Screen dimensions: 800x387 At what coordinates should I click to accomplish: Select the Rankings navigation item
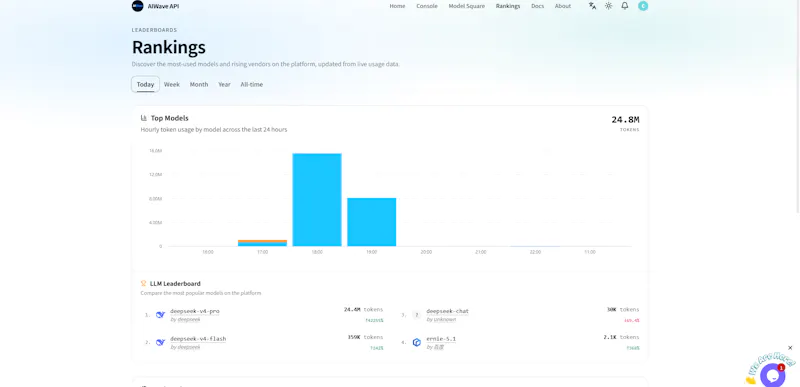508,6
